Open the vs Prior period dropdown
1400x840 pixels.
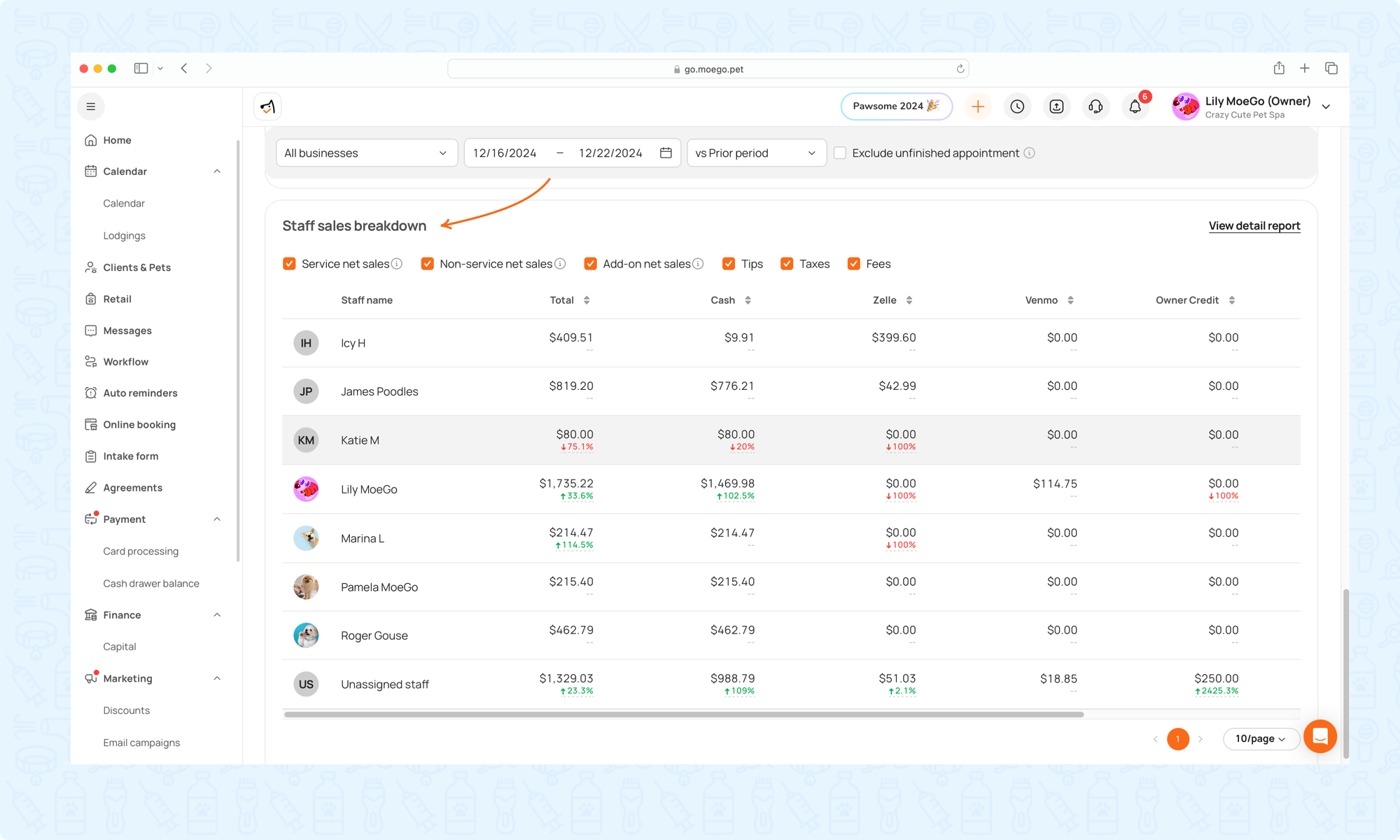pos(756,153)
